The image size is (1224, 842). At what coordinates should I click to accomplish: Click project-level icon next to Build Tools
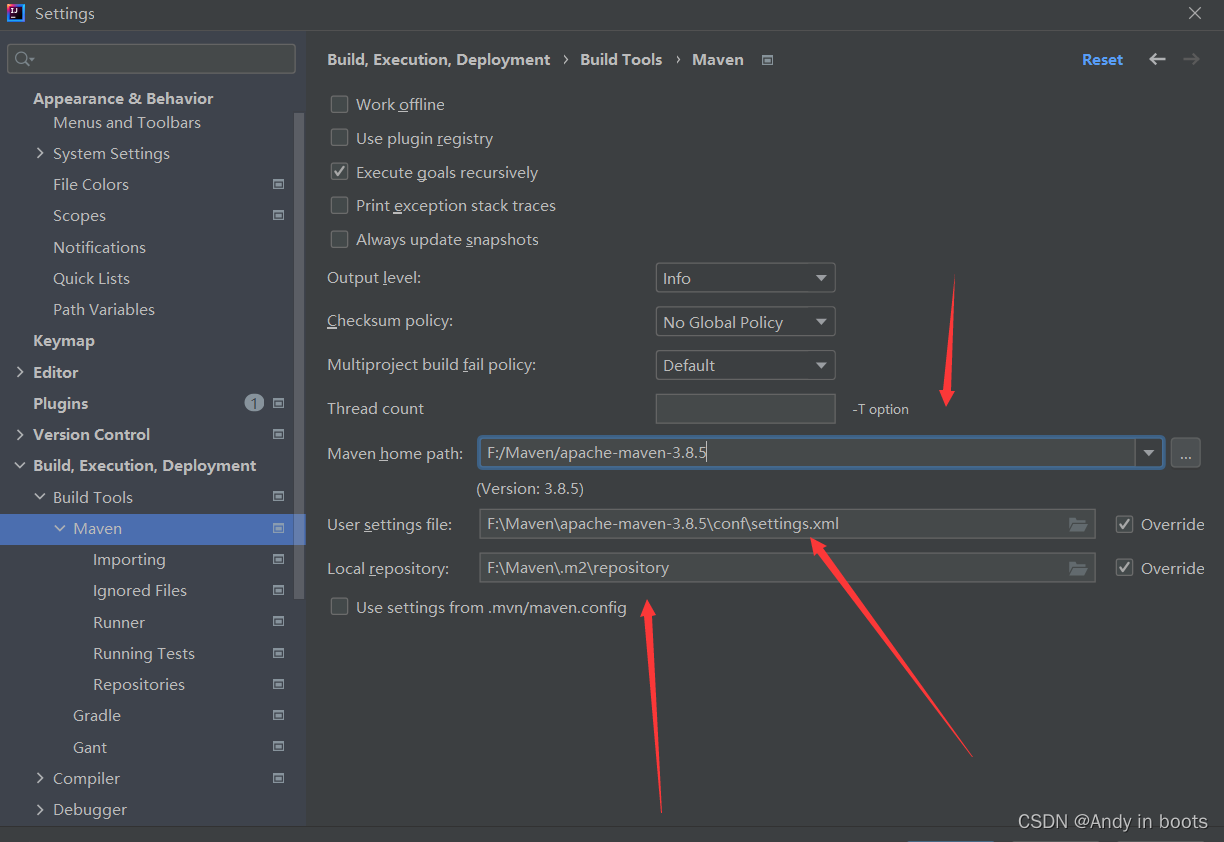(x=278, y=497)
